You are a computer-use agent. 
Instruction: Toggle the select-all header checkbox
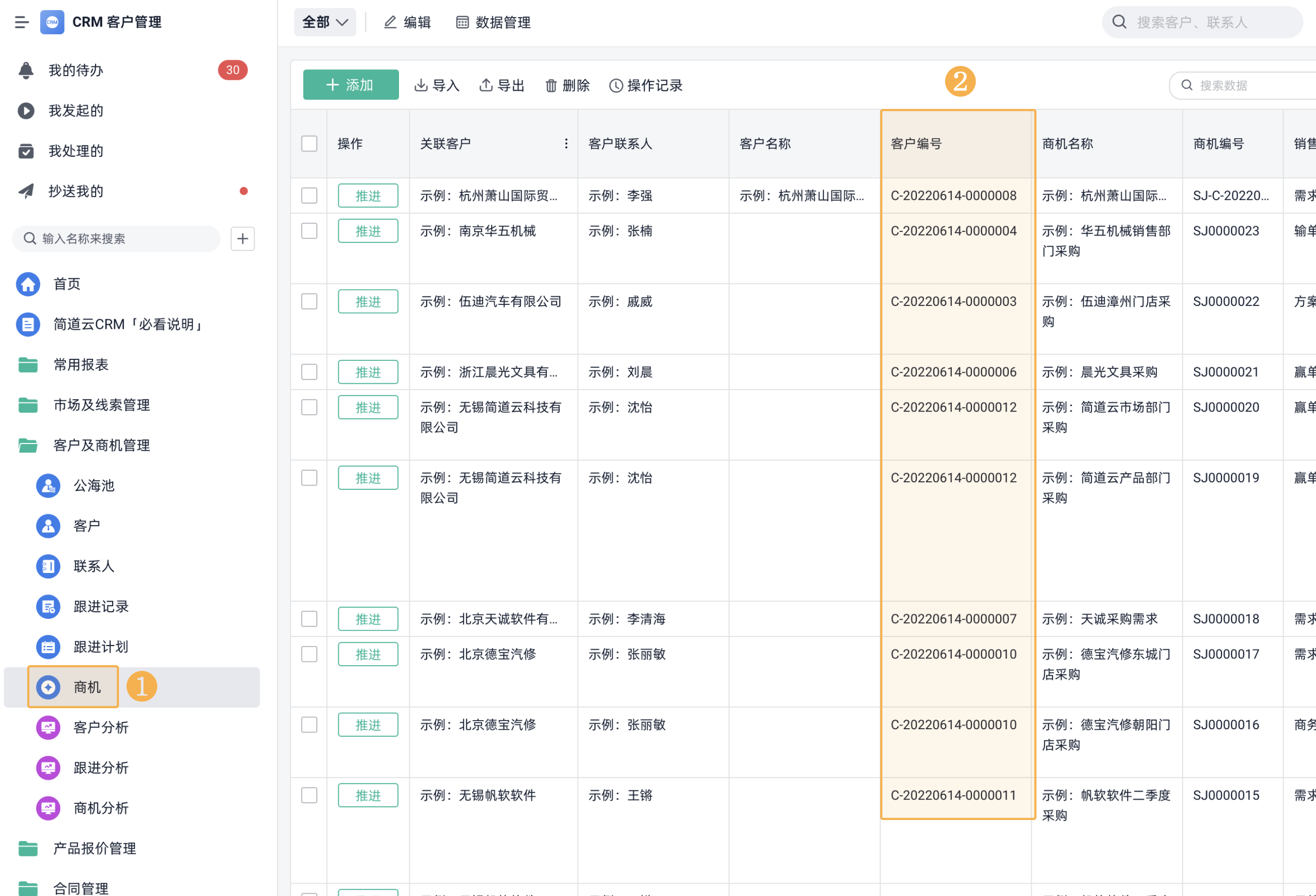click(309, 143)
